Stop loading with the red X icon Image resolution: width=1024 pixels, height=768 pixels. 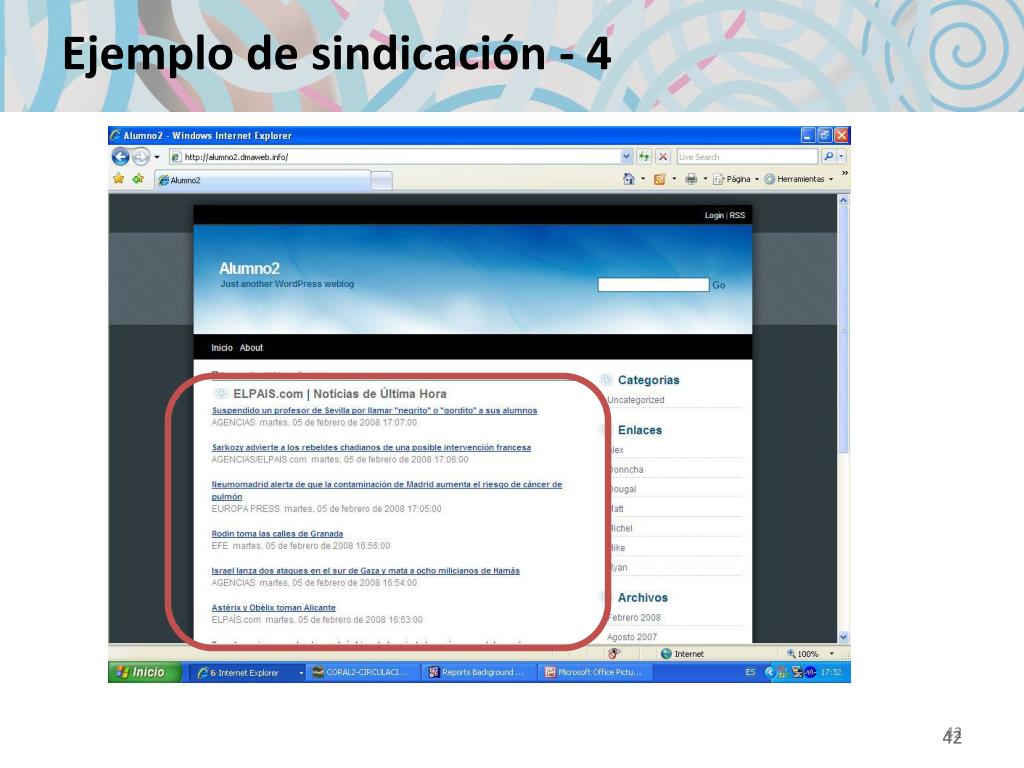tap(663, 157)
